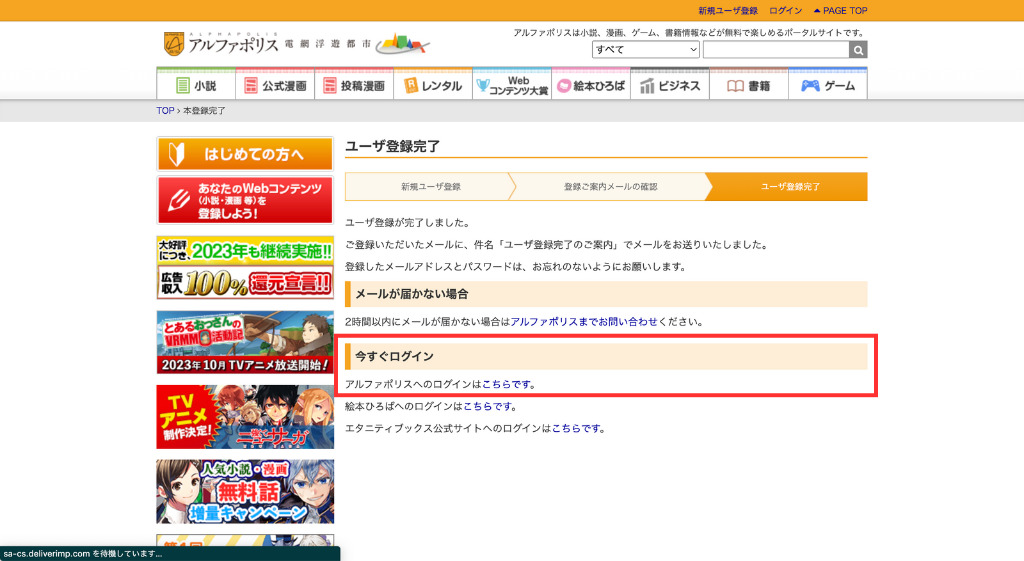The height and width of the screenshot is (561, 1024).
Task: Open the 二度目のサーガ TVアニメ制作決定 banner
Action: coord(245,417)
